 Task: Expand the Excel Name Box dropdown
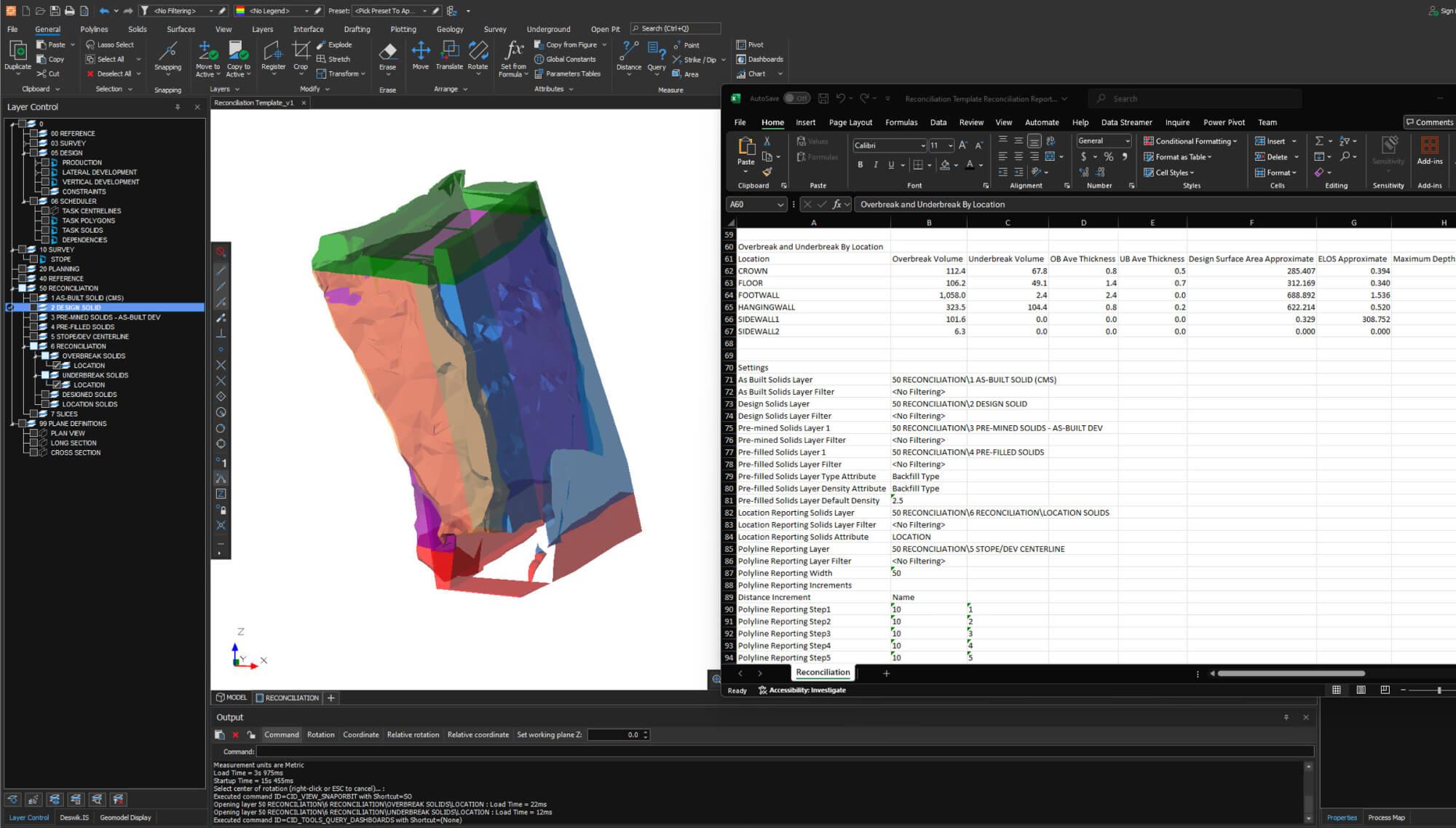(780, 205)
